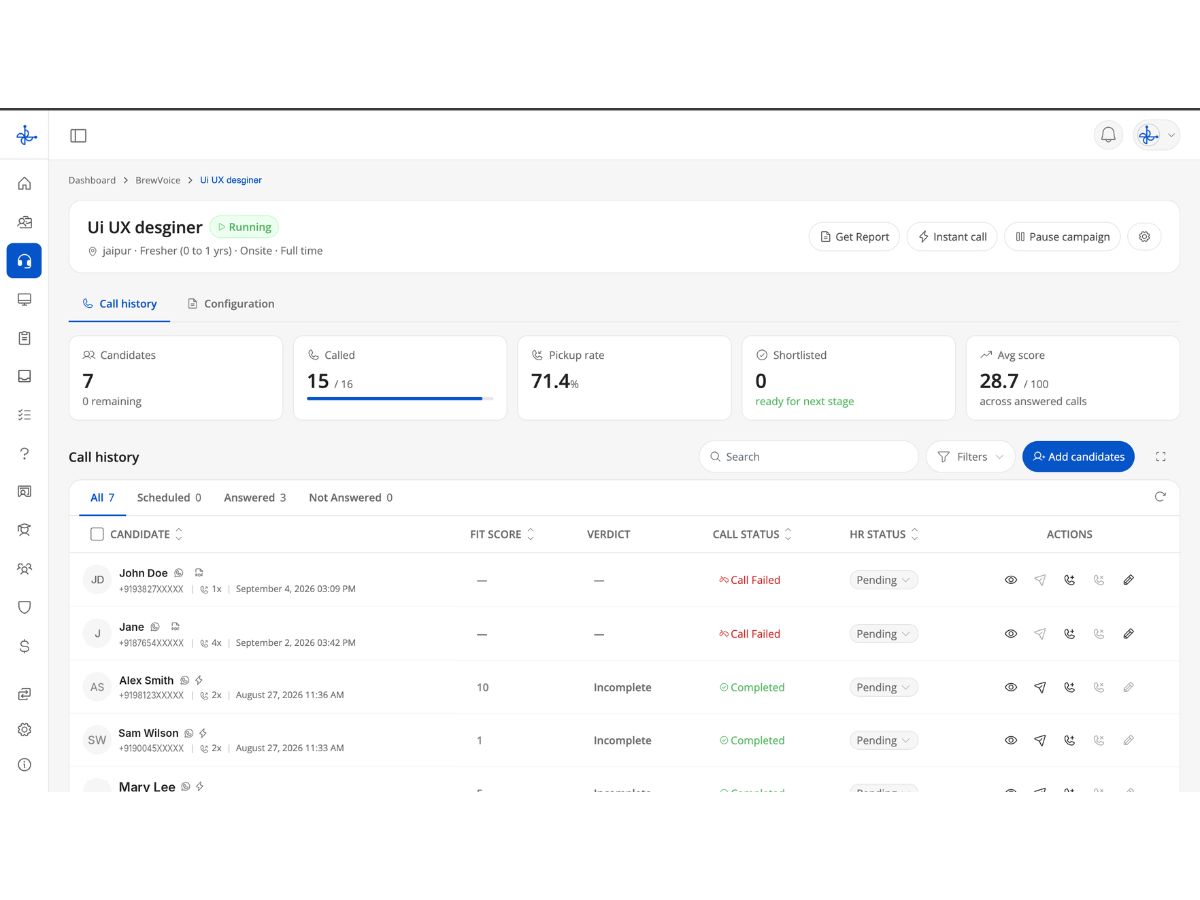Open campaign settings gear beside Pause campaign

1144,237
